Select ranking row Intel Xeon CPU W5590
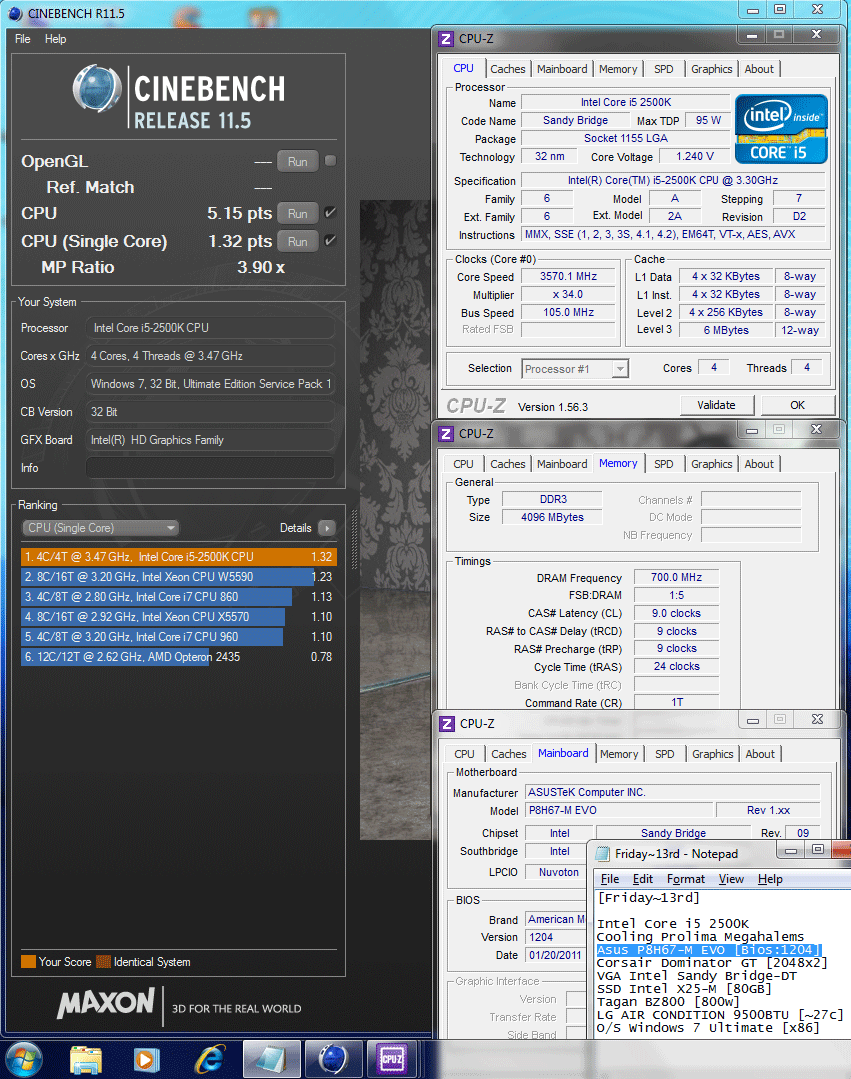Screen dimensions: 851x1079 pyautogui.click(x=179, y=577)
